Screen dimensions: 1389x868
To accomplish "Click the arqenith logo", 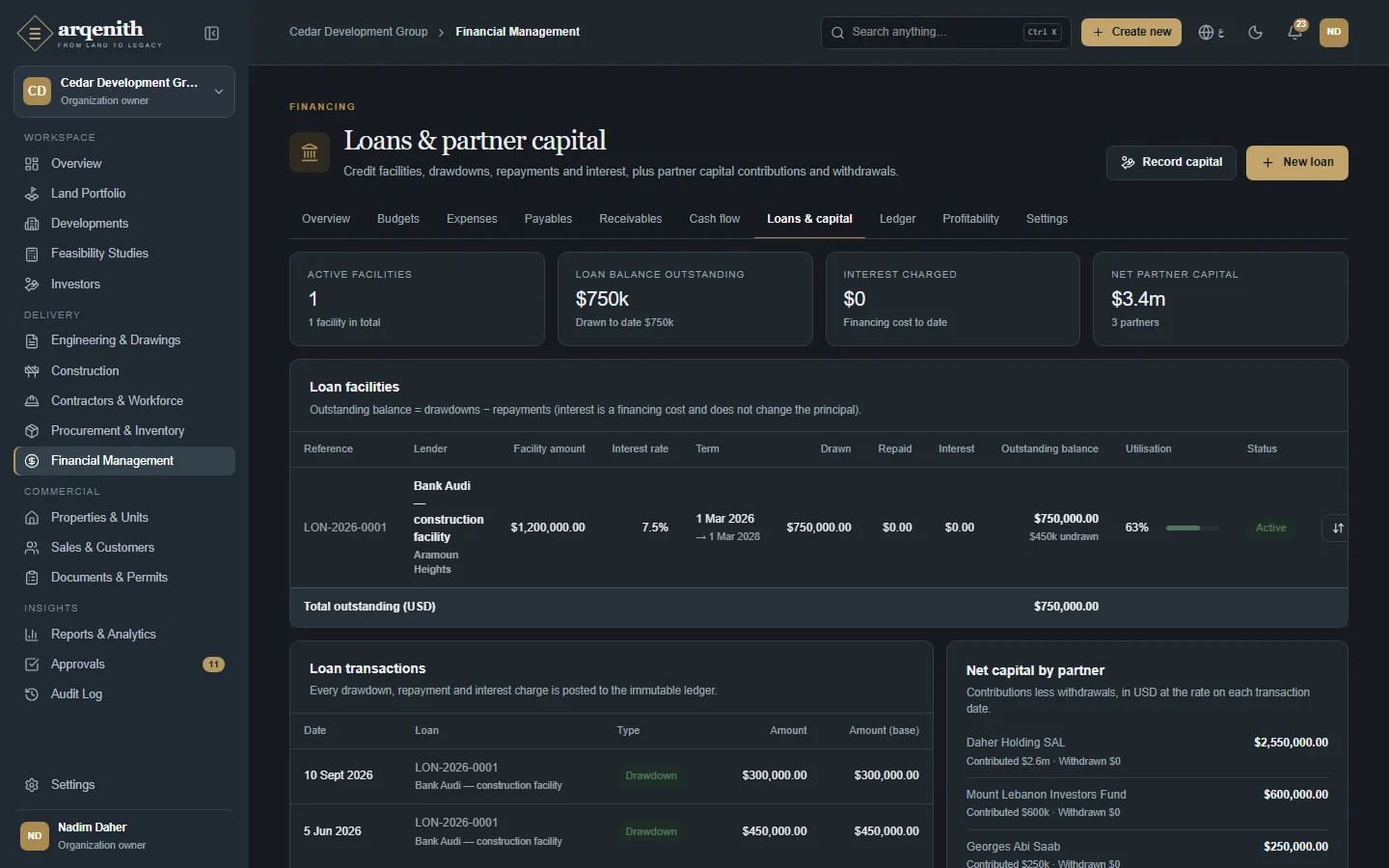I will (x=90, y=33).
